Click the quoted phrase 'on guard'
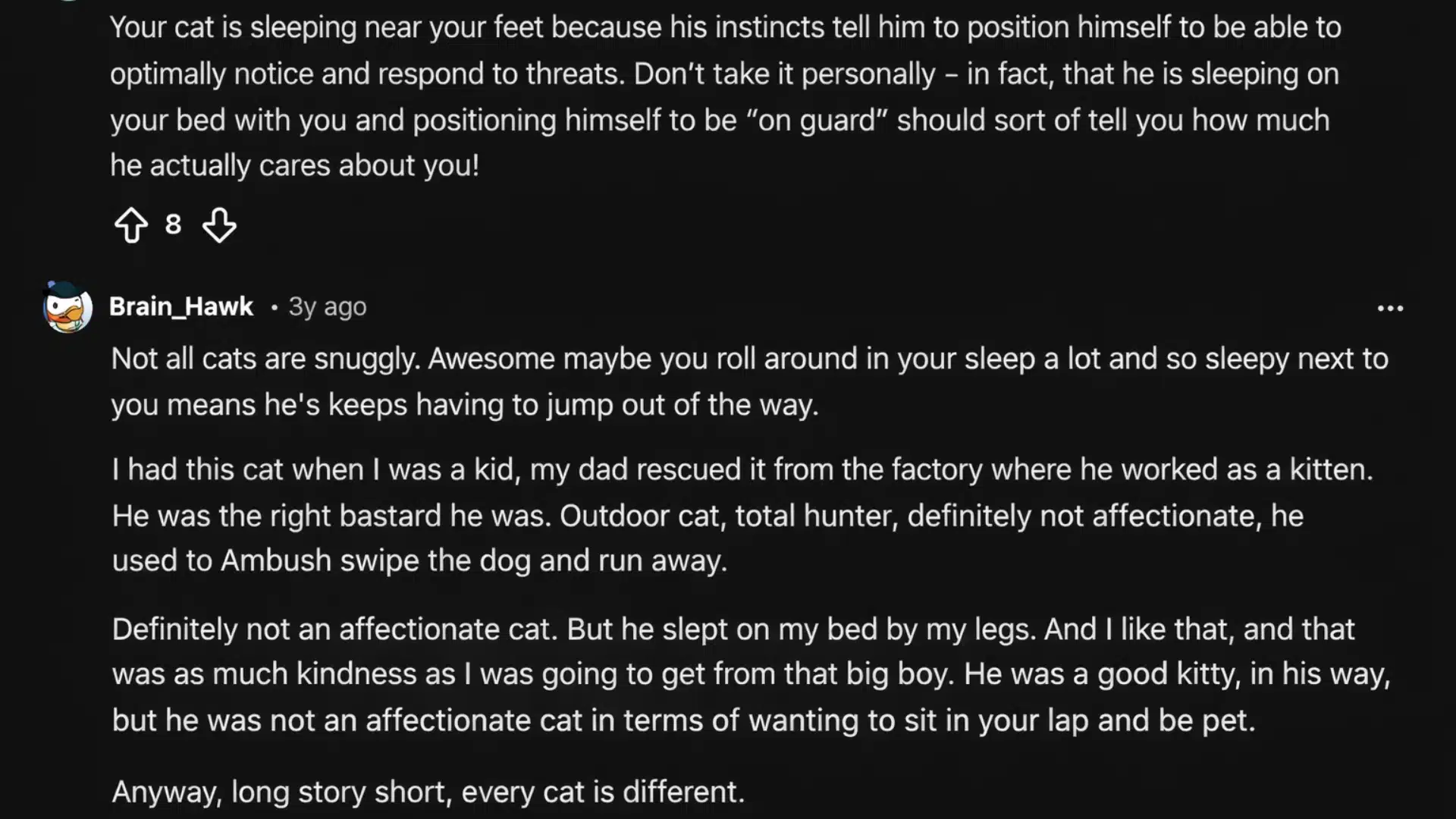The height and width of the screenshot is (819, 1456). point(821,120)
